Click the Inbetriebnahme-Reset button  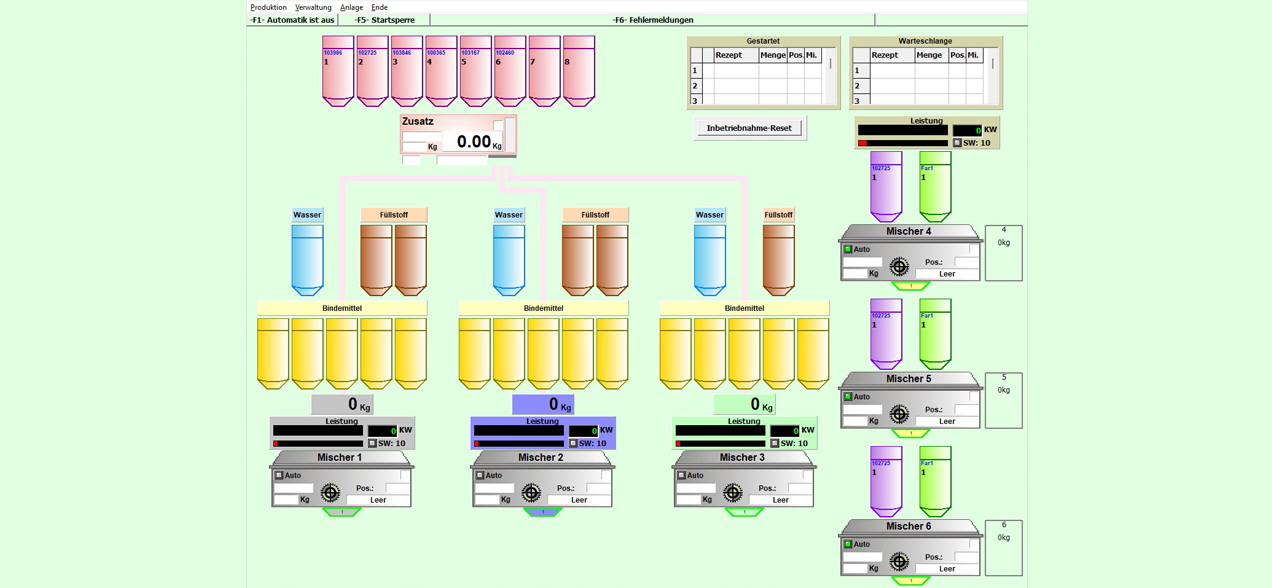tap(749, 128)
